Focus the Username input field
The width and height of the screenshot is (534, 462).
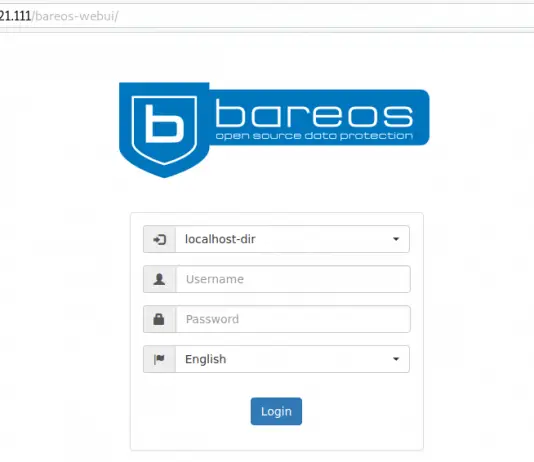pyautogui.click(x=293, y=279)
